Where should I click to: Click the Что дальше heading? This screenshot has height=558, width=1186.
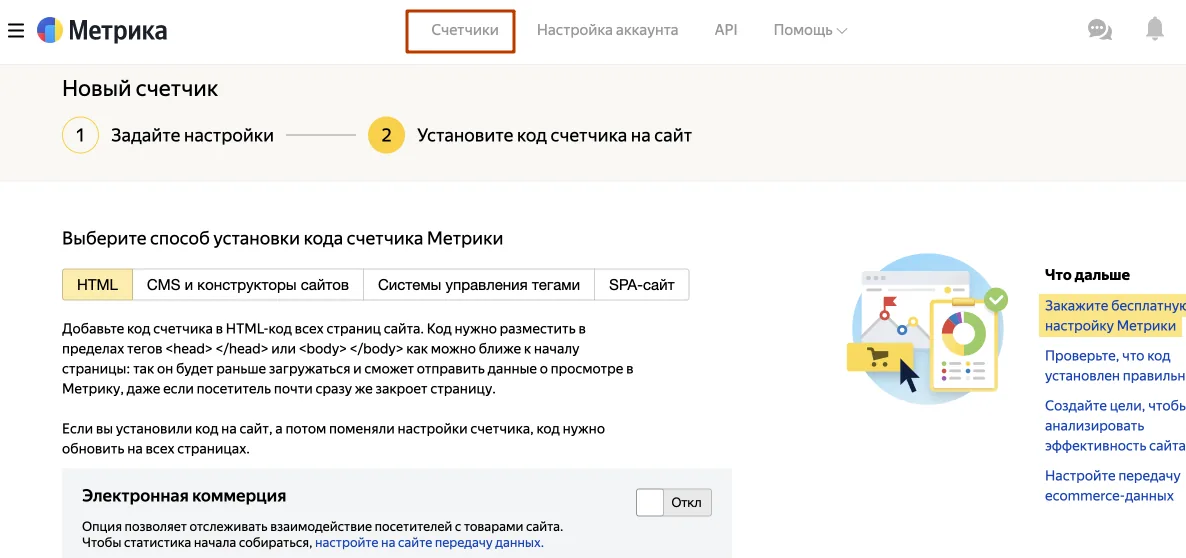1087,274
